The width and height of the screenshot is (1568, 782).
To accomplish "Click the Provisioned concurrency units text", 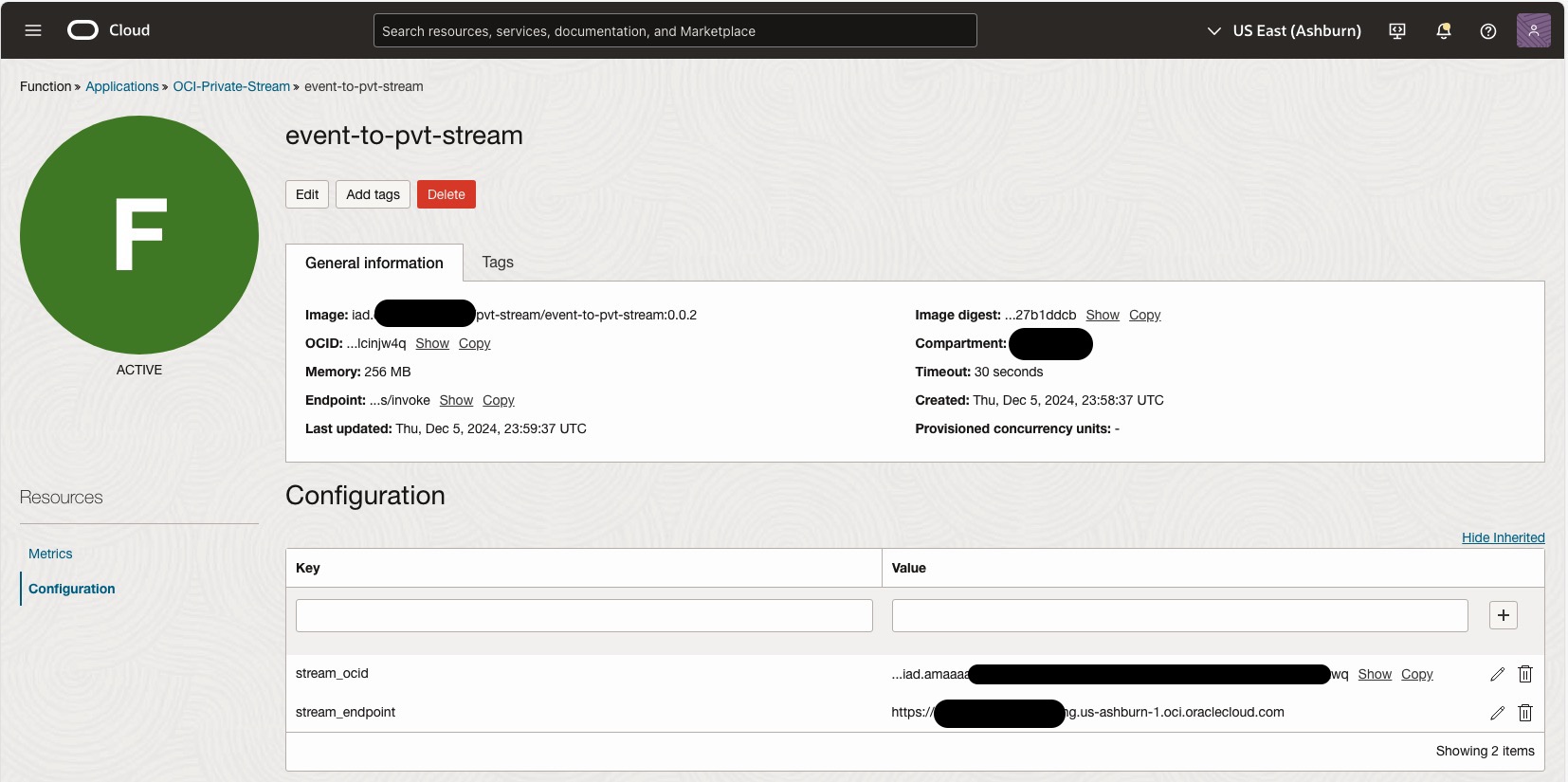I will pyautogui.click(x=1017, y=428).
